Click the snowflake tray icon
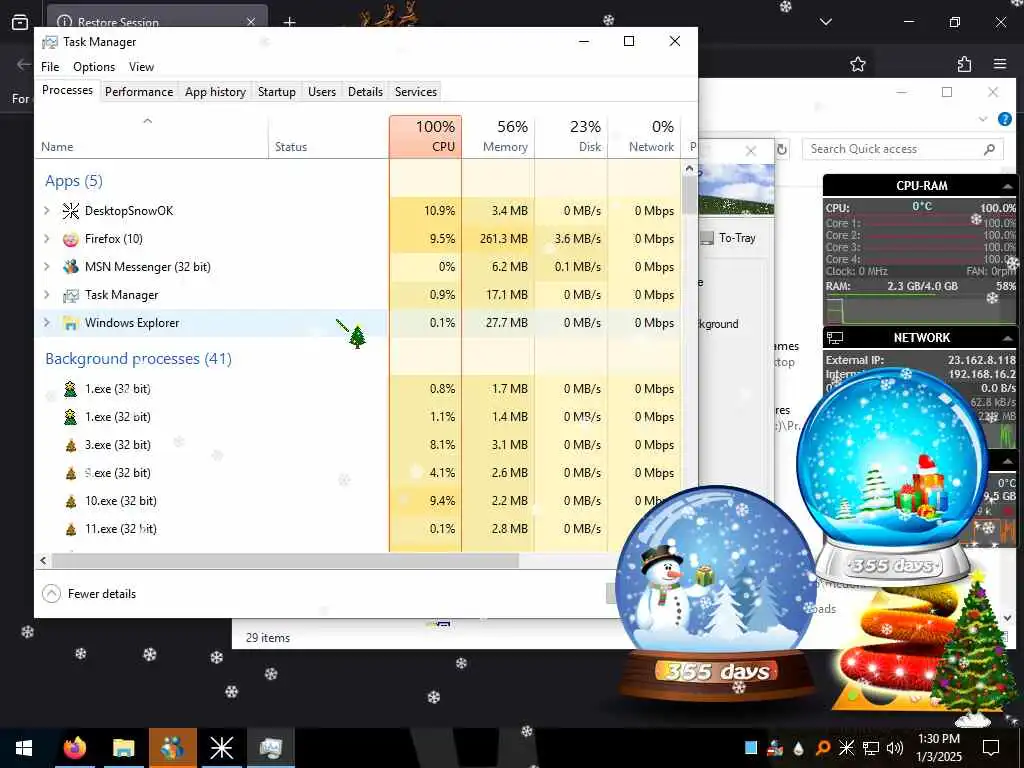The height and width of the screenshot is (768, 1024). (x=846, y=748)
